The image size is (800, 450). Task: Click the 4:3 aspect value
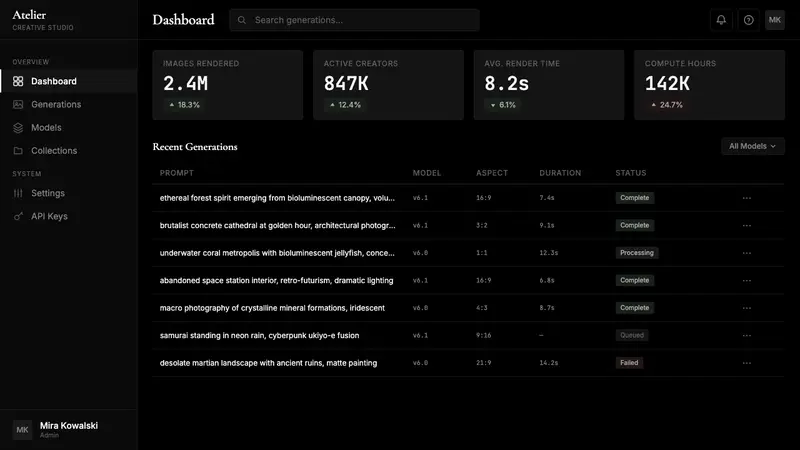coord(482,308)
